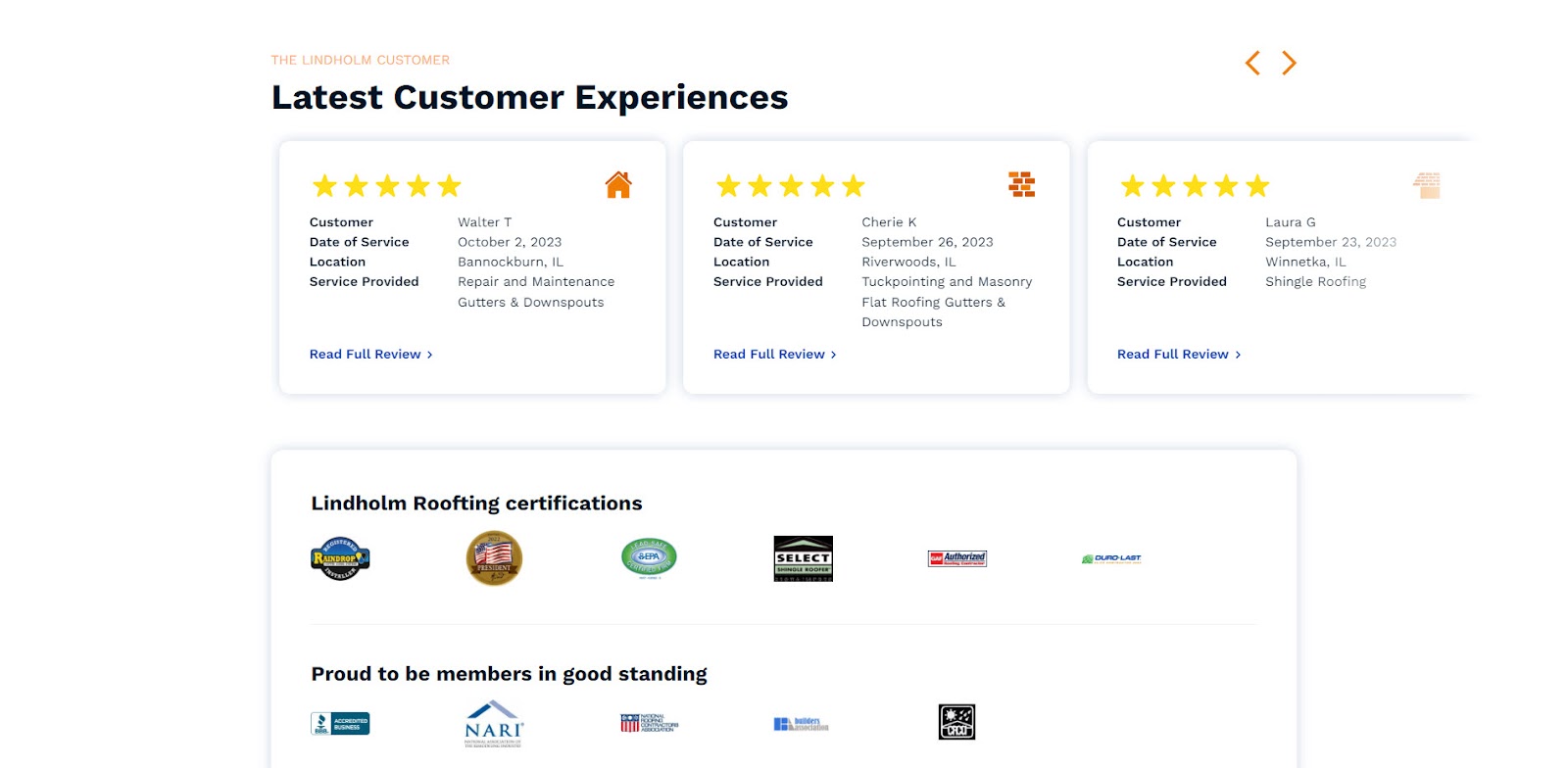Click the builders association logo
1568x768 pixels.
801,724
